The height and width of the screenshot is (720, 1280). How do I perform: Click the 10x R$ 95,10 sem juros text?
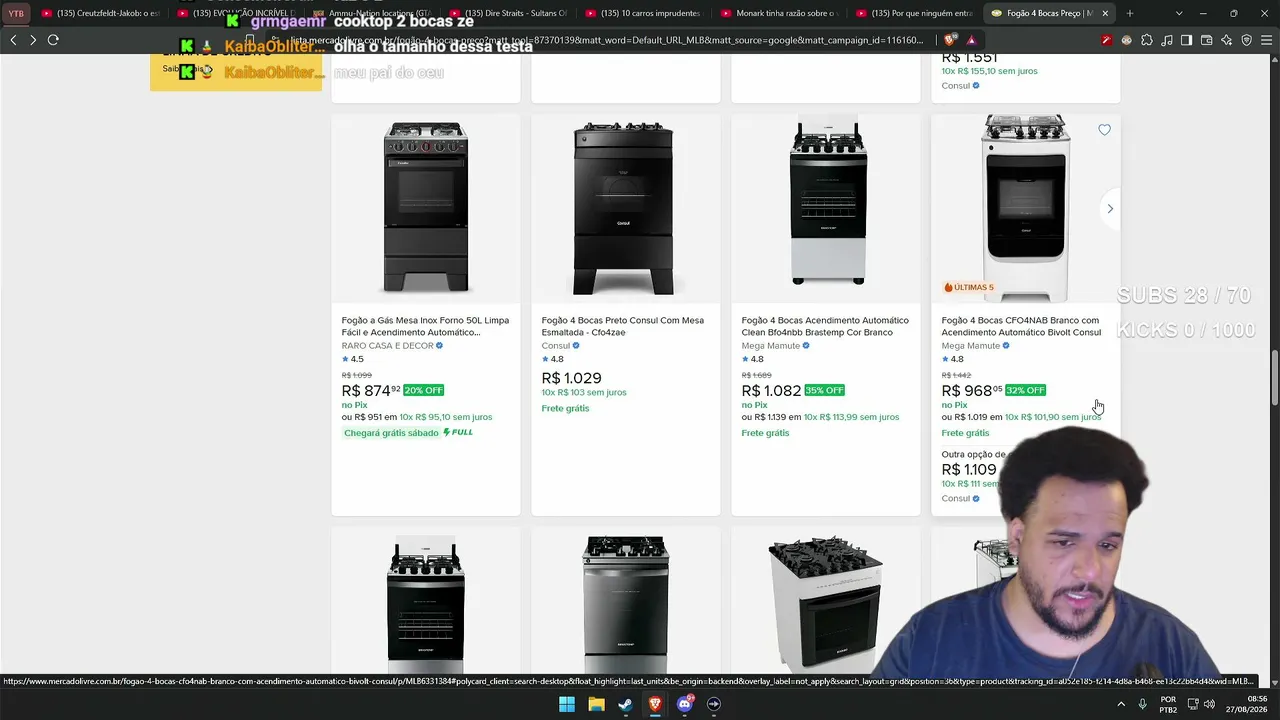[x=446, y=417]
